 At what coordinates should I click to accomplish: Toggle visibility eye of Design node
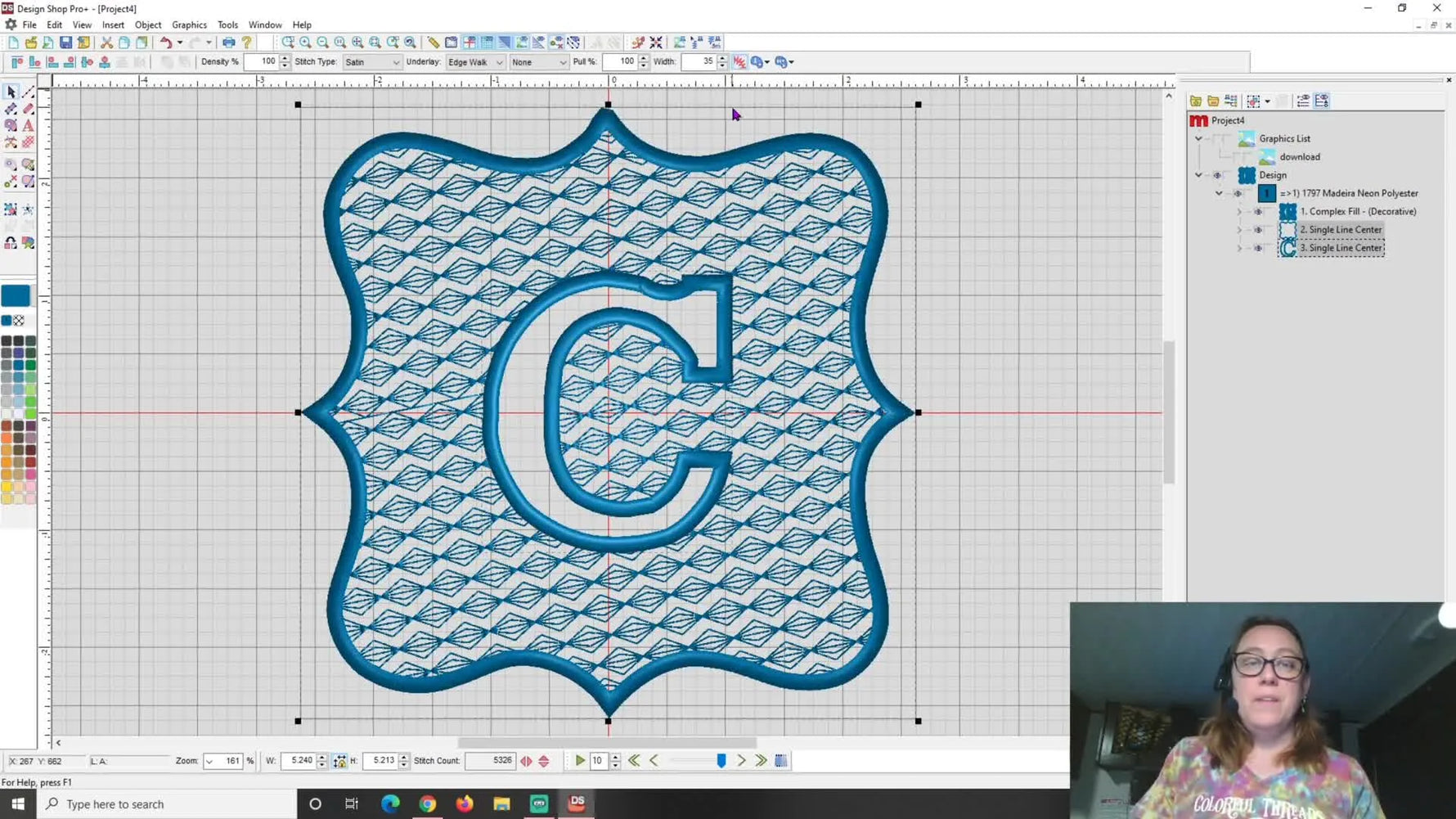[1217, 175]
